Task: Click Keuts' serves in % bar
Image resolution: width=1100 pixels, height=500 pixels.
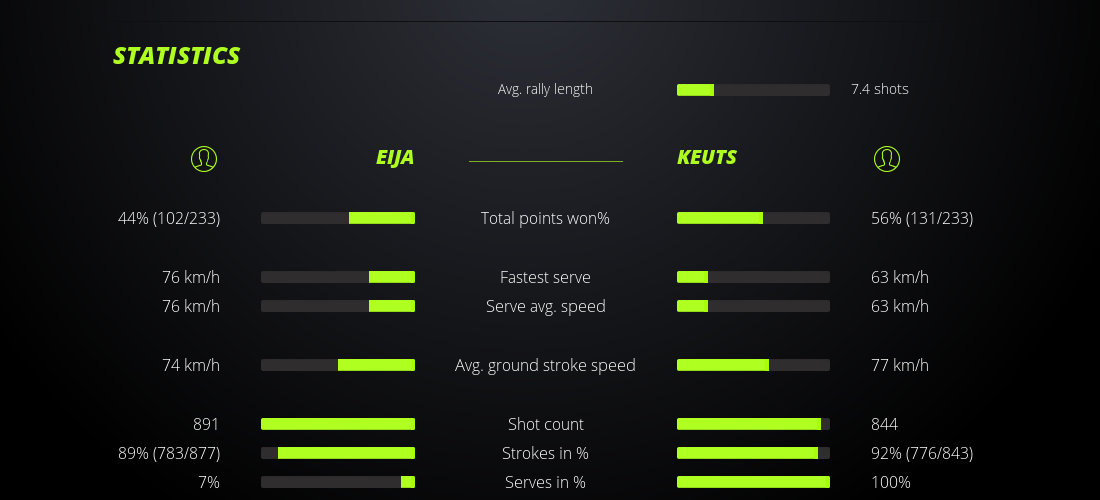Action: coord(753,482)
